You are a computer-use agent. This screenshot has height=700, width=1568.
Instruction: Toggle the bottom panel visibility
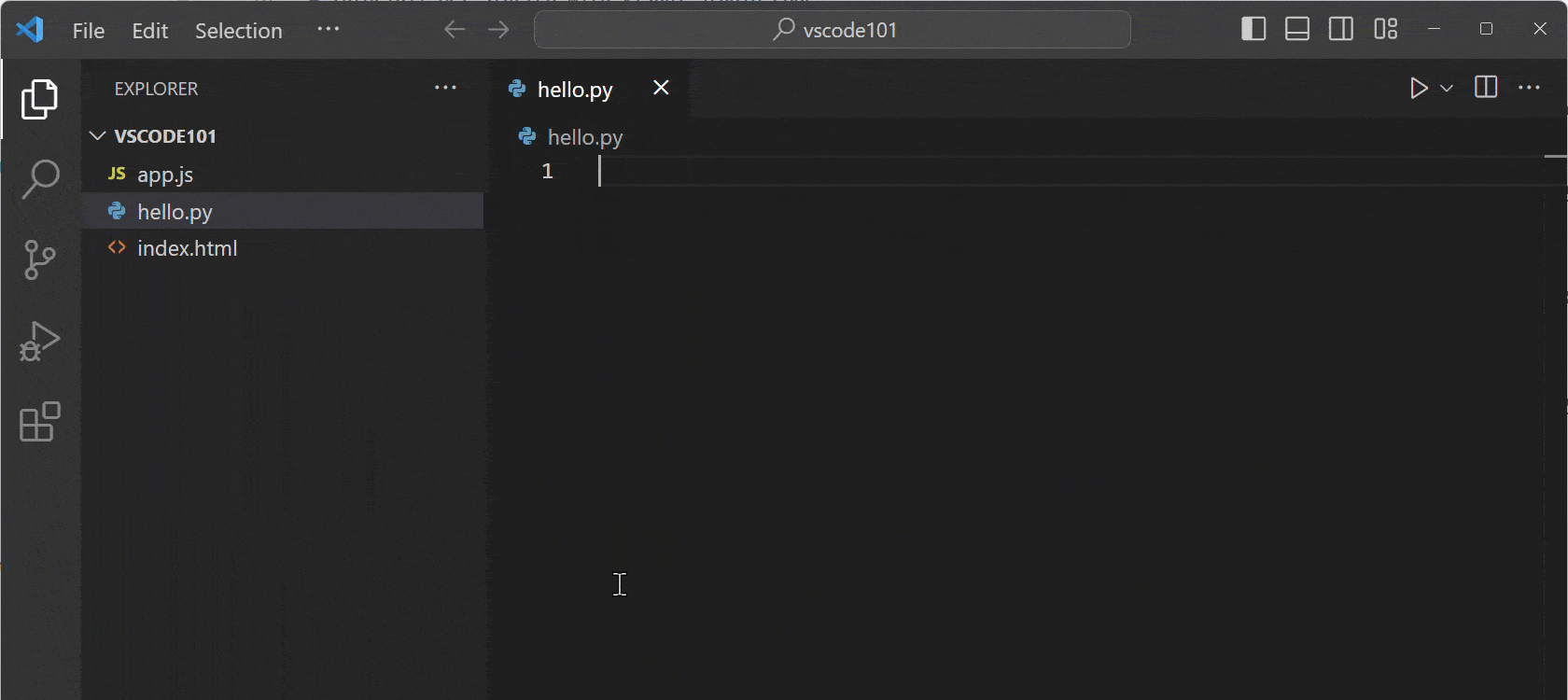pos(1297,30)
